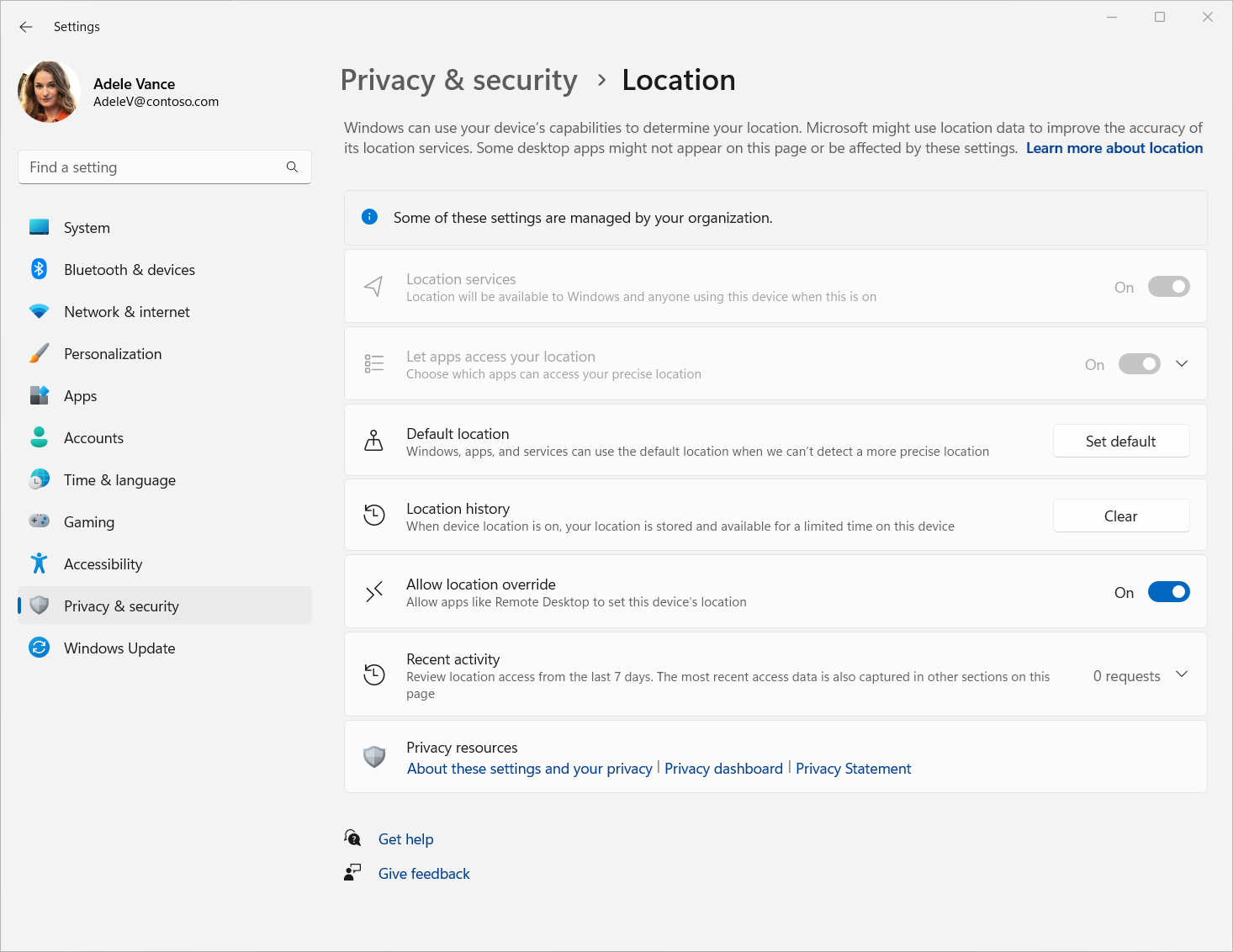Toggle Let apps access your location
The width and height of the screenshot is (1233, 952).
(x=1139, y=364)
